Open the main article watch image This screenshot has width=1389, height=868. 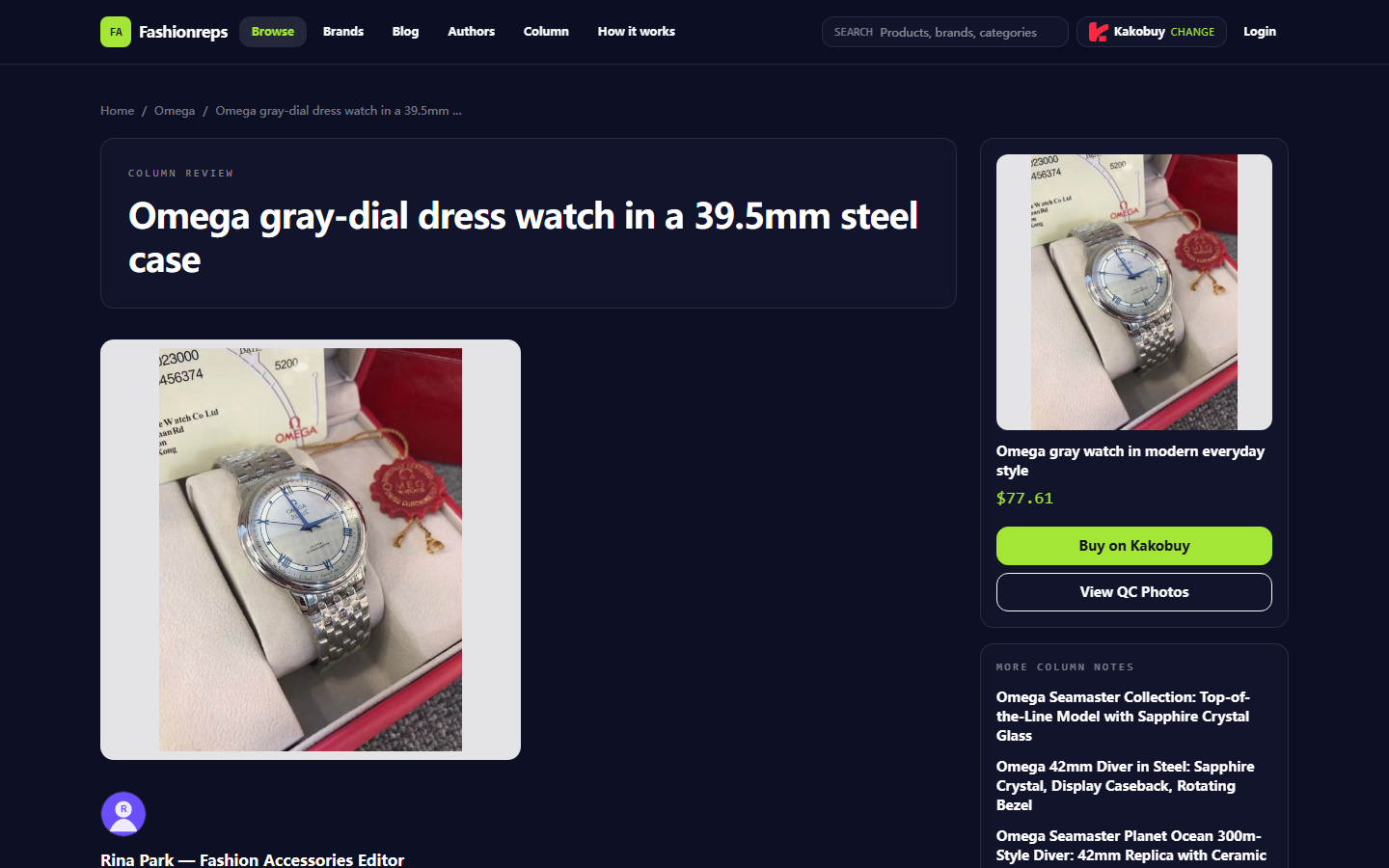311,550
